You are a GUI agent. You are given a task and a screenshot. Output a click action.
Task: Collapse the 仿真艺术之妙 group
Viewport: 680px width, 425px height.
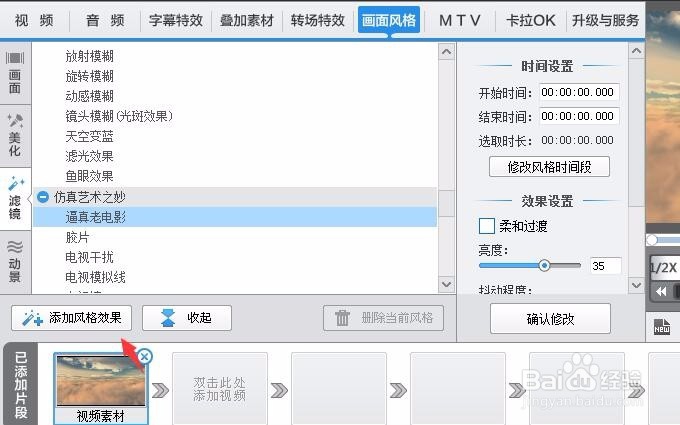point(42,197)
